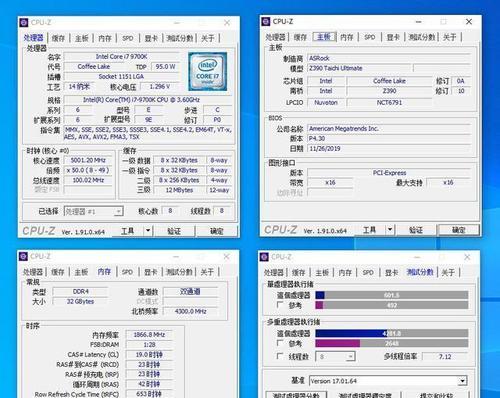Open the processor selection dropdown

point(94,211)
